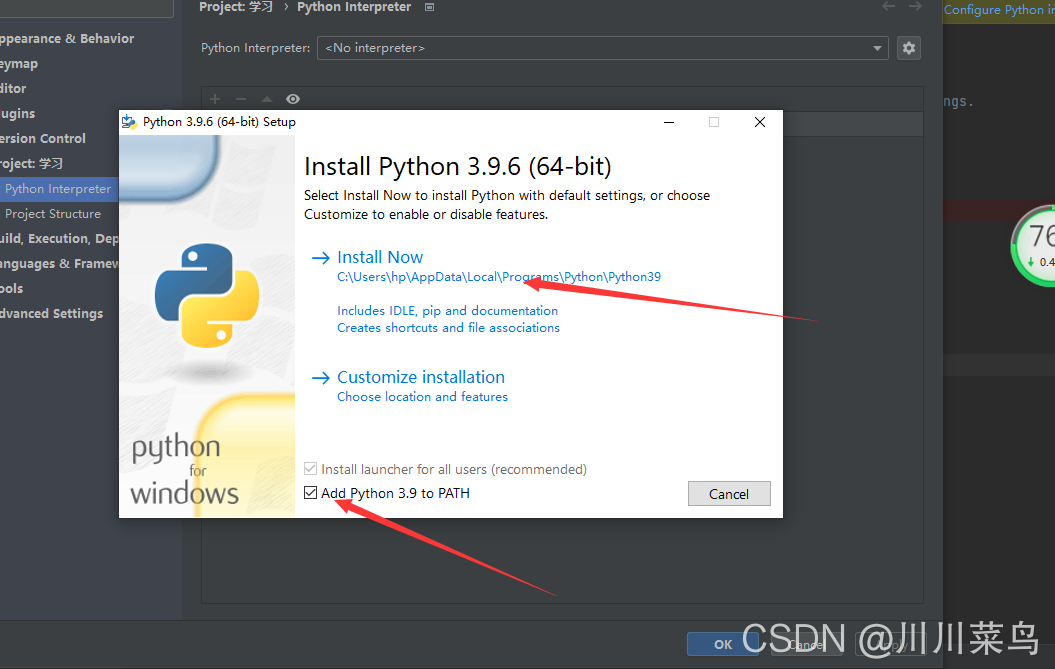
Task: Open the Python Interpreter dropdown
Action: pyautogui.click(x=877, y=48)
